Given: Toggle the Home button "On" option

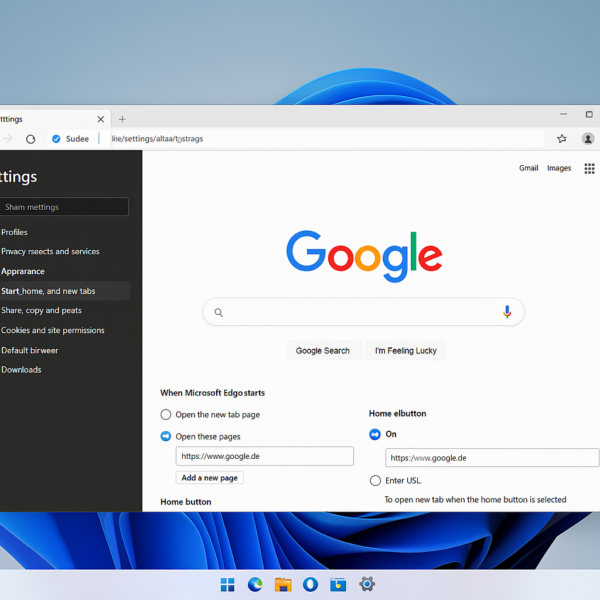Looking at the screenshot, I should click(375, 434).
